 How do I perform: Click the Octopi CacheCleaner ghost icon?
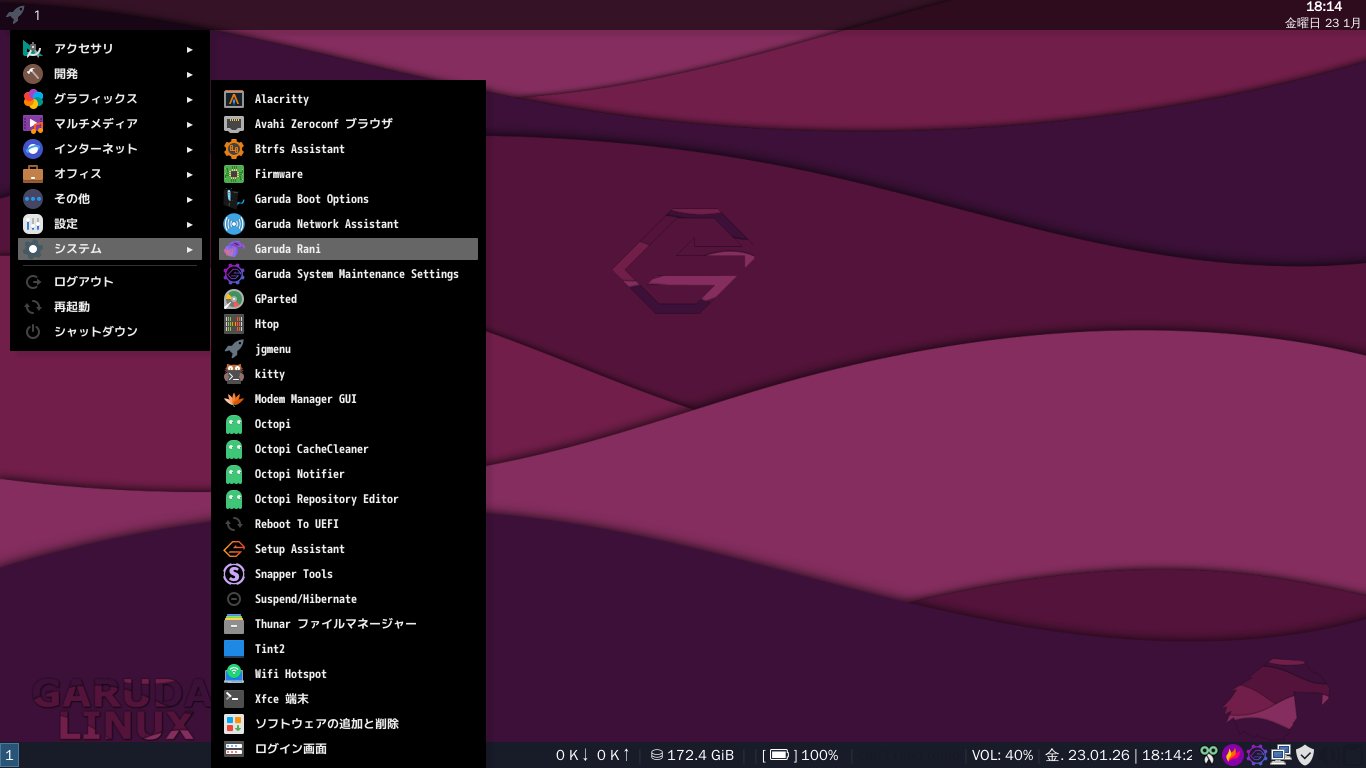pos(234,449)
